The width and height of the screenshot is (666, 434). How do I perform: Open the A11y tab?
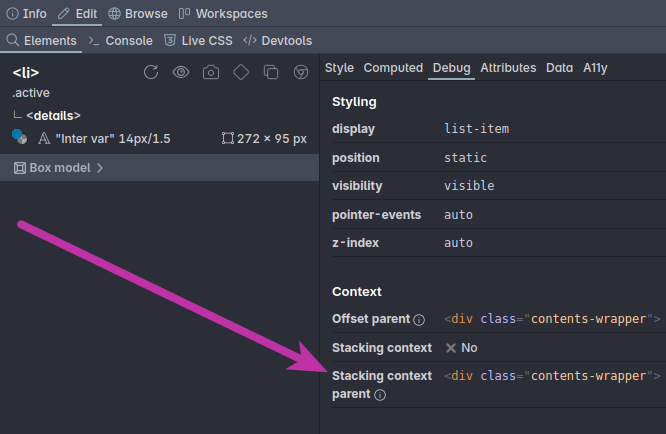point(595,68)
